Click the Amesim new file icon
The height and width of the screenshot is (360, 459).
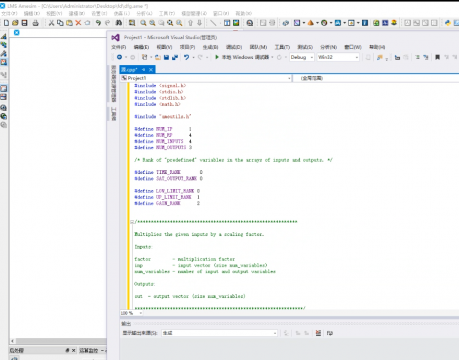(x=6, y=23)
